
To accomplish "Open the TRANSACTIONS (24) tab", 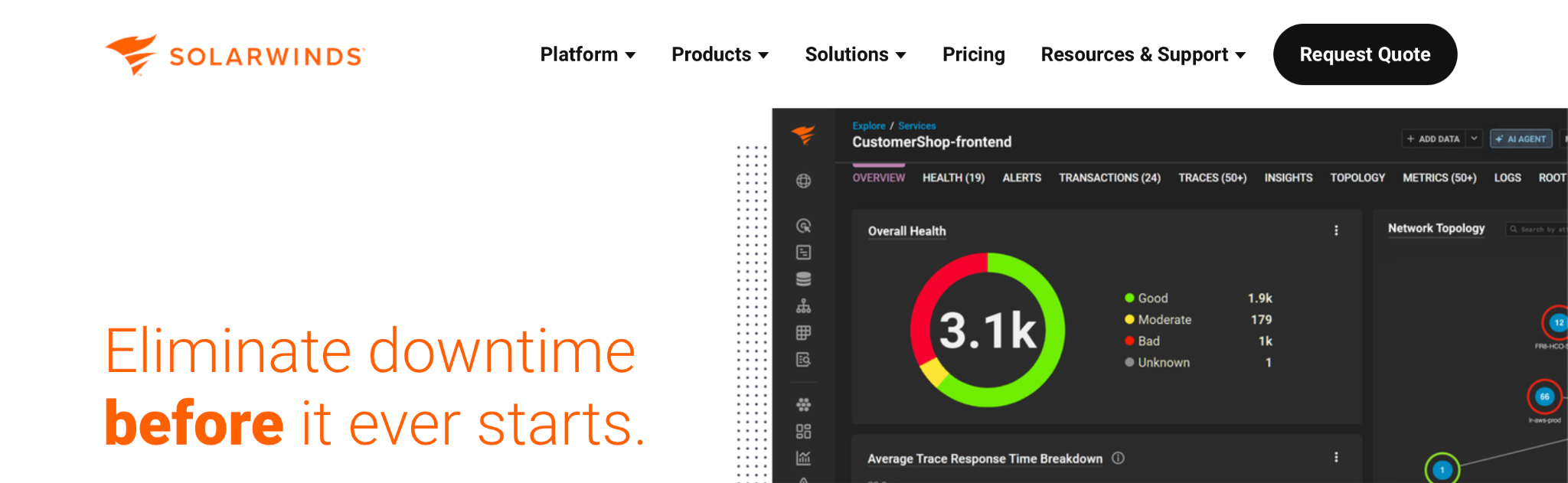I will pos(1109,178).
